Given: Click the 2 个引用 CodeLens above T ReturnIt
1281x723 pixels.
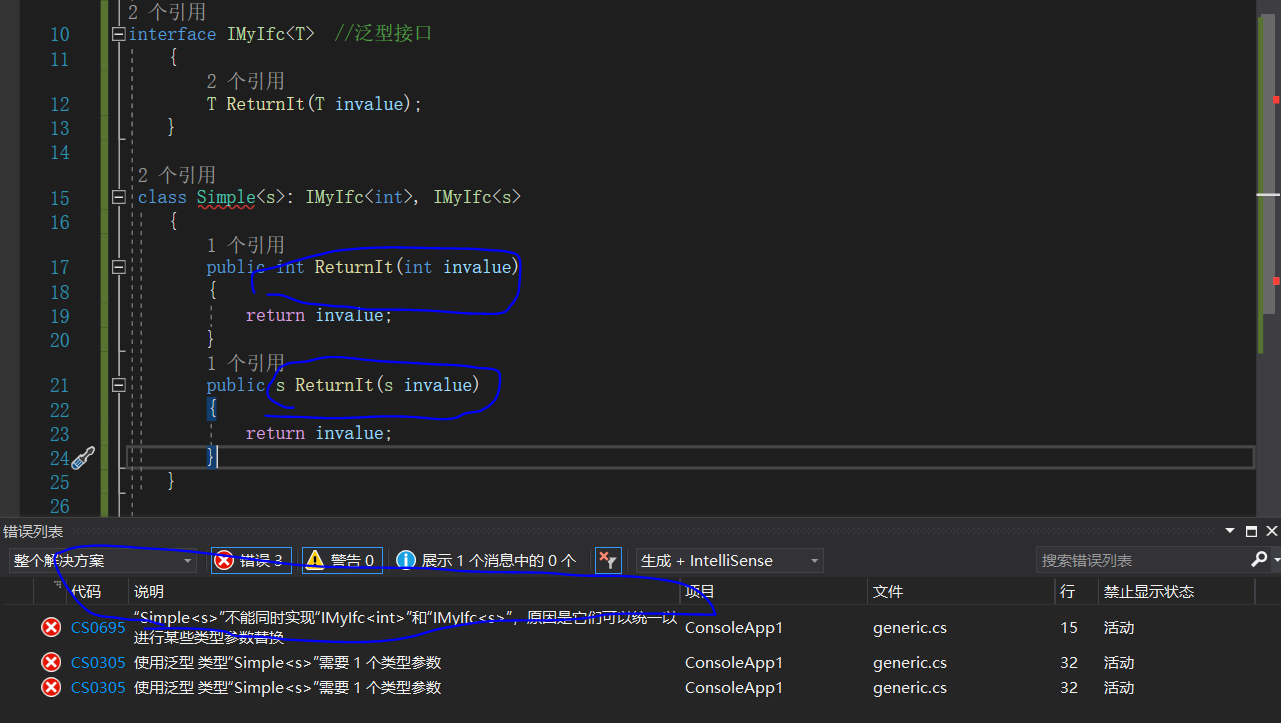Looking at the screenshot, I should point(246,81).
